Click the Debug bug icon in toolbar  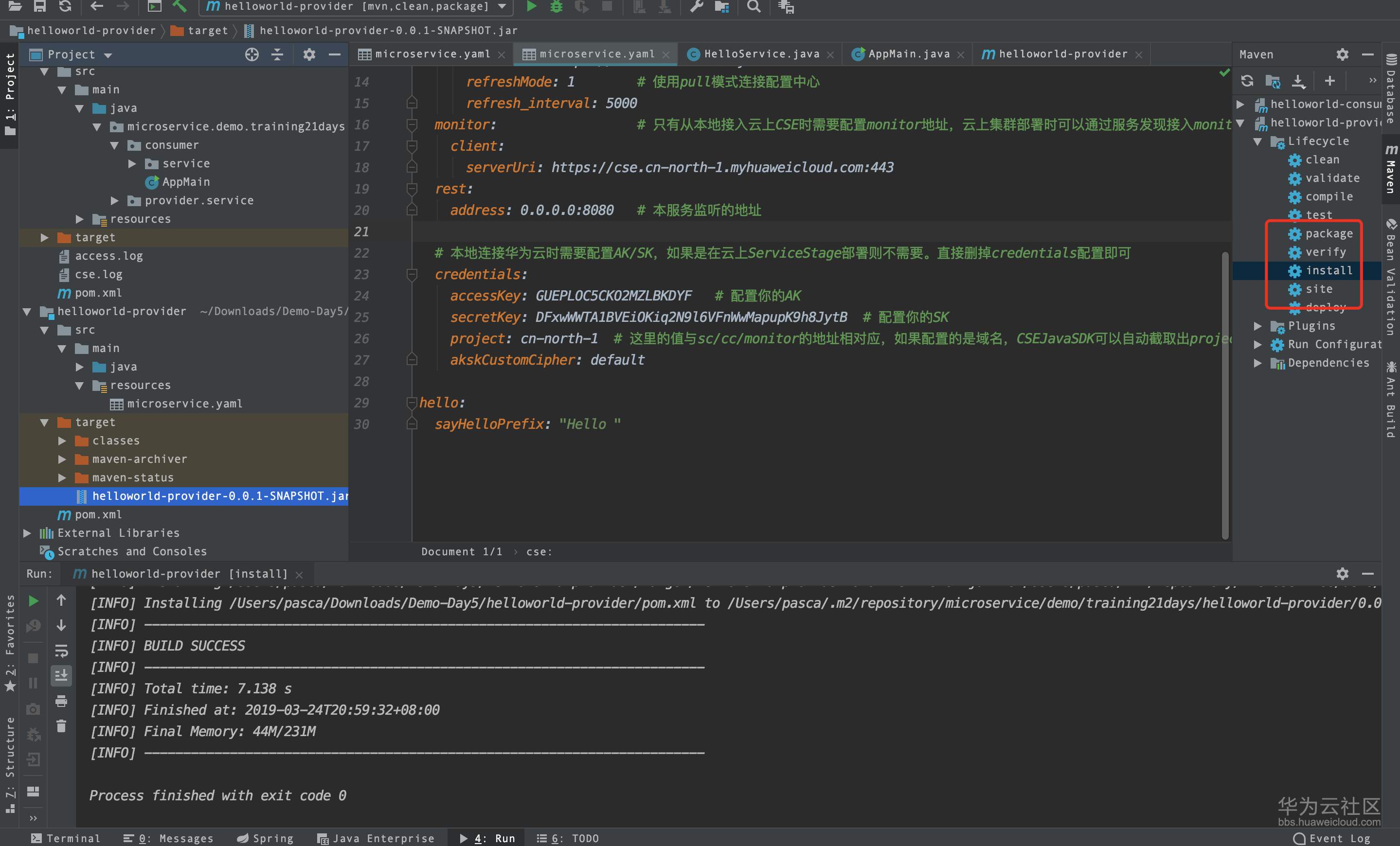point(556,6)
